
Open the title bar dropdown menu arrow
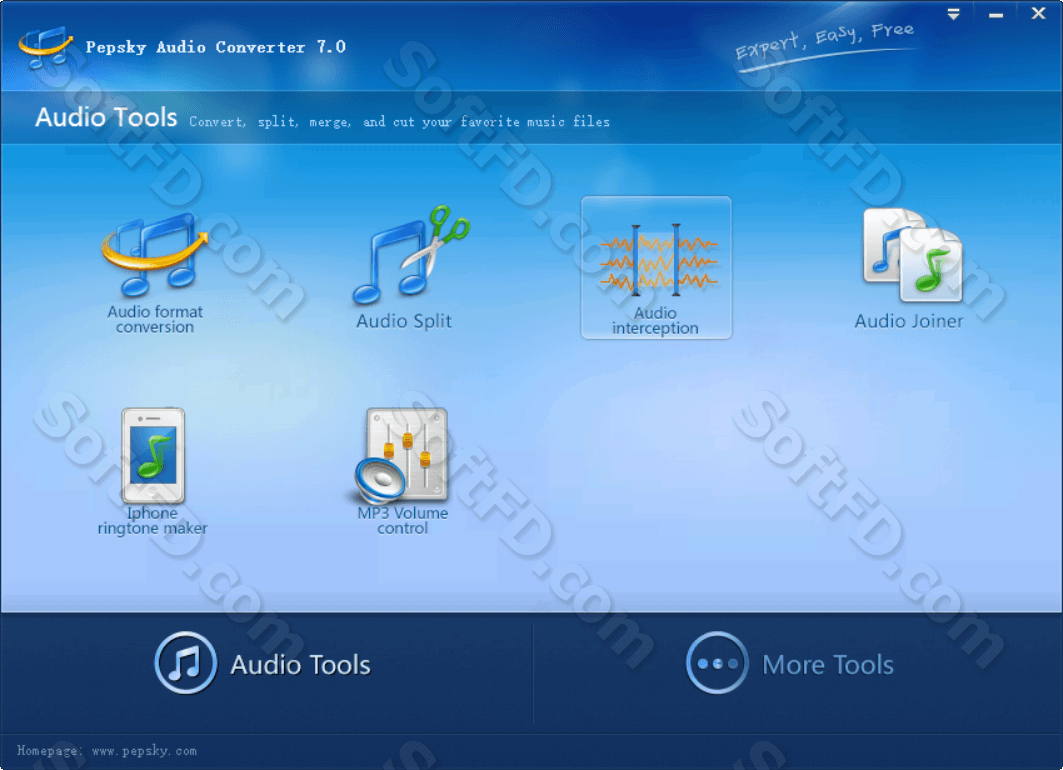(953, 14)
